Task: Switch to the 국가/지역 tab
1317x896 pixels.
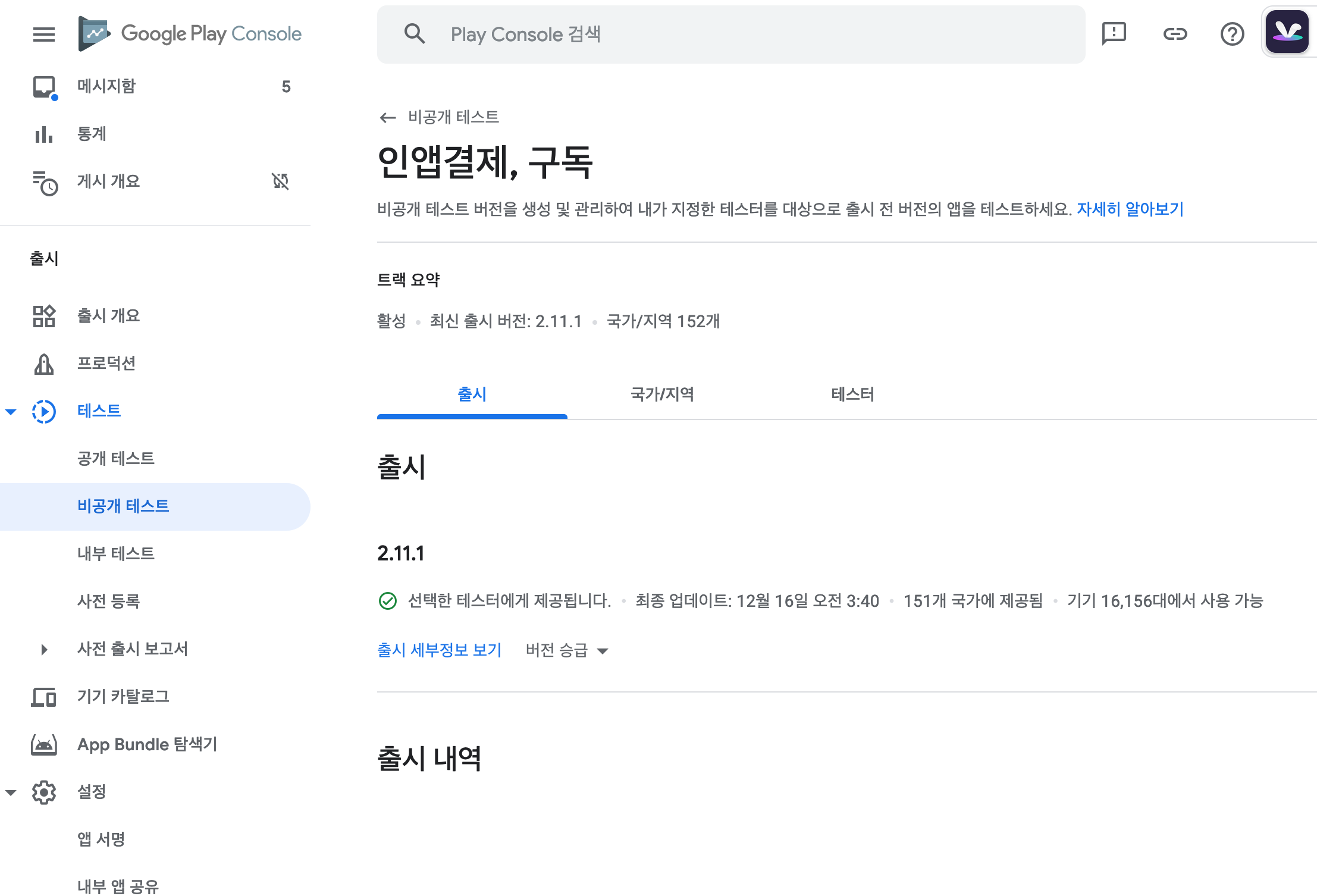Action: [662, 394]
